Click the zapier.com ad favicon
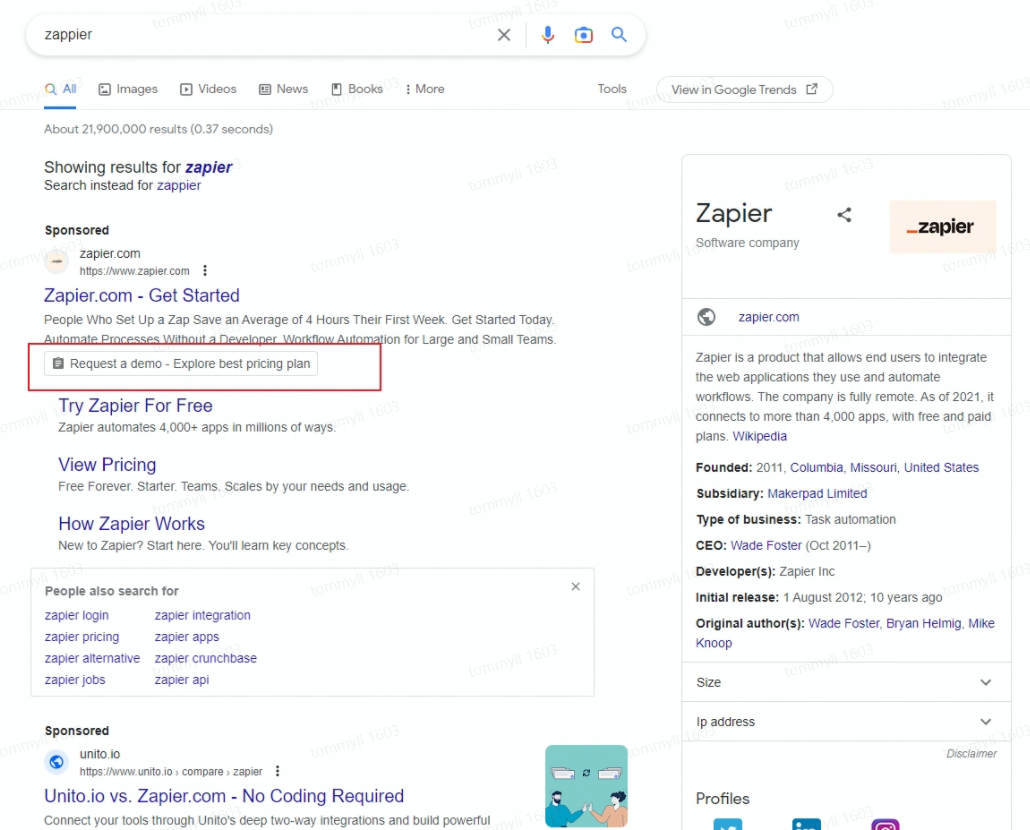 point(56,261)
